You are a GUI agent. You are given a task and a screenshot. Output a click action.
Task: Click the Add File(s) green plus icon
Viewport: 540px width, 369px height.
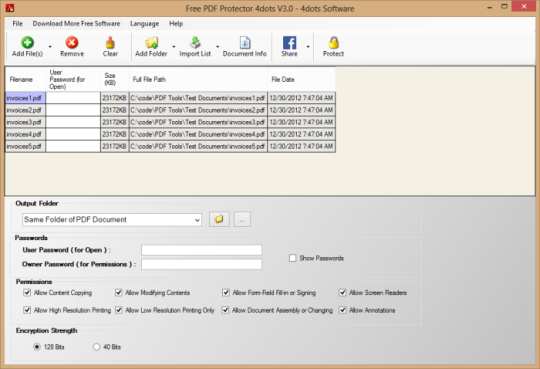(27, 42)
